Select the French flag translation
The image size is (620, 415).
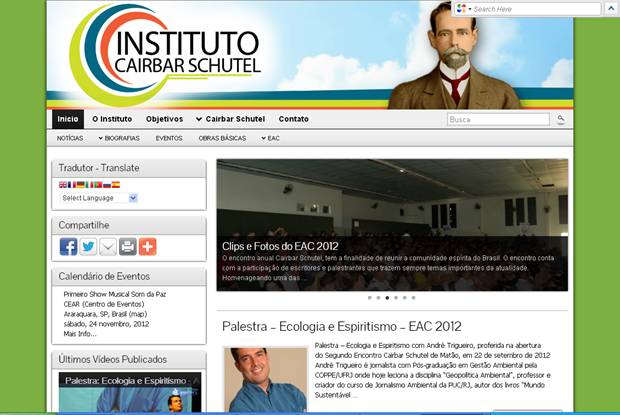pos(72,185)
